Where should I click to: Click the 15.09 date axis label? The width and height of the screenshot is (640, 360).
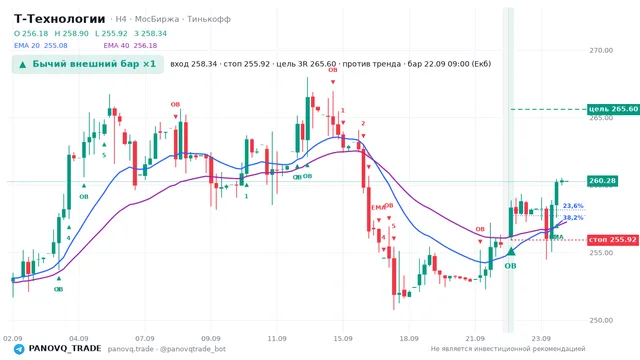click(x=343, y=339)
